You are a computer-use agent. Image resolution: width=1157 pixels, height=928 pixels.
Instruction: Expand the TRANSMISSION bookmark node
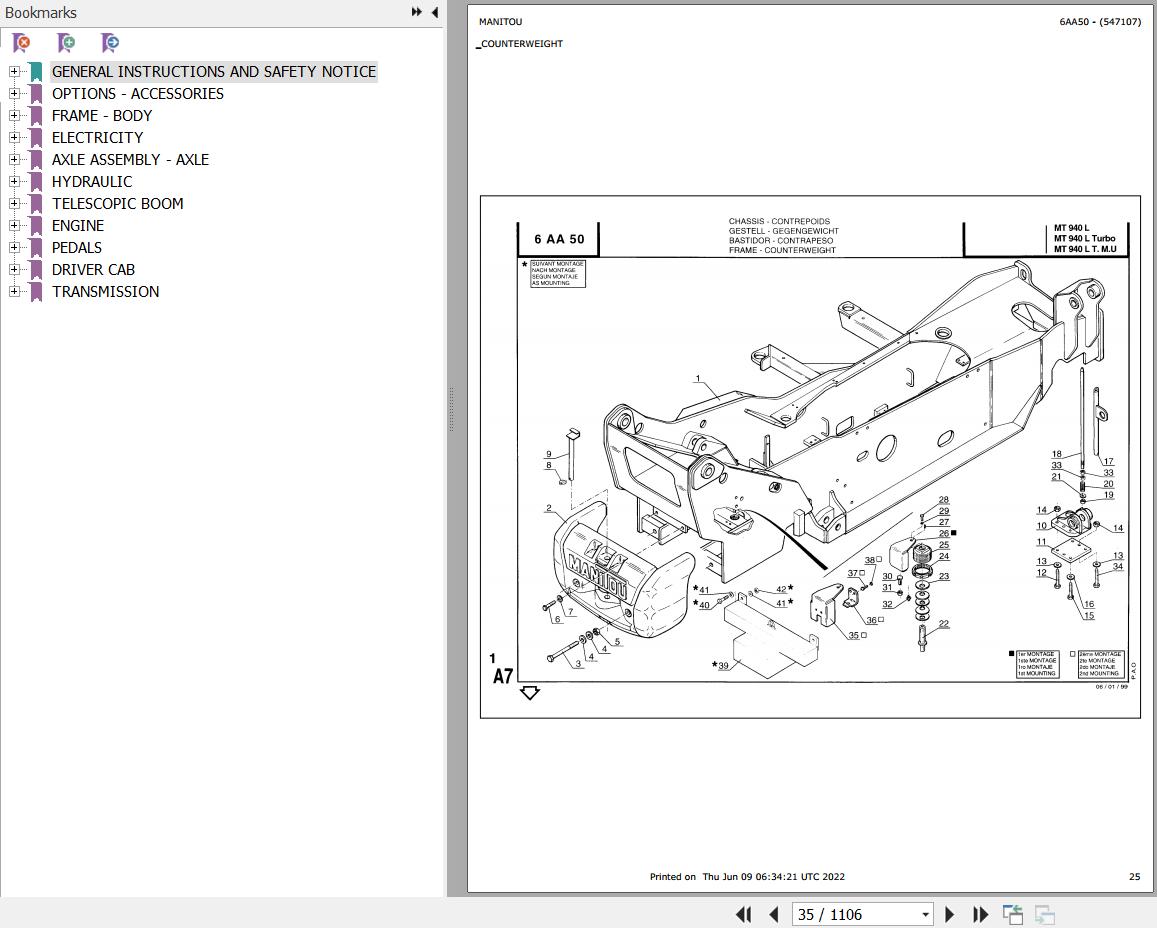pyautogui.click(x=14, y=291)
